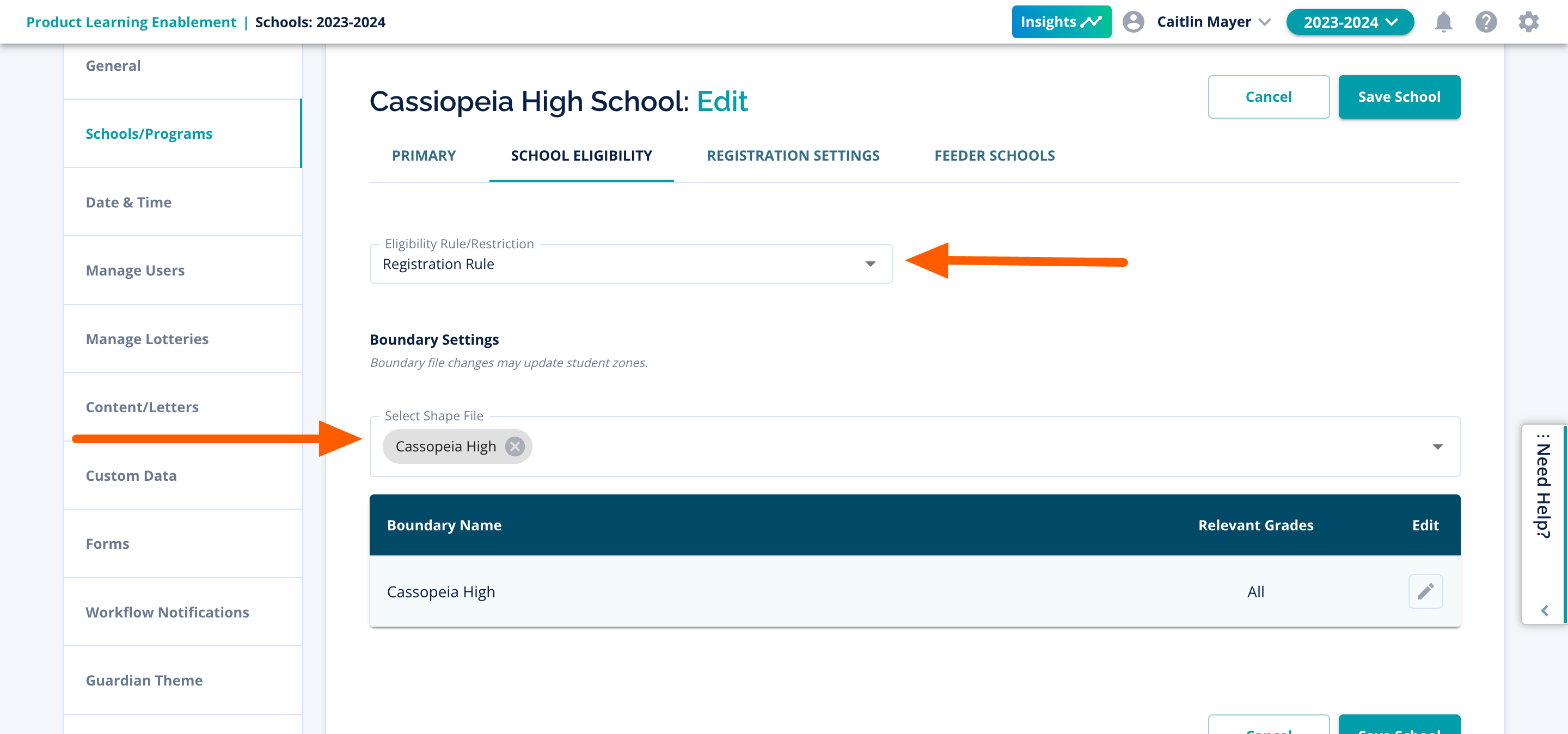Remove the Cassopeia High shape file chip
The height and width of the screenshot is (734, 1568).
(515, 446)
